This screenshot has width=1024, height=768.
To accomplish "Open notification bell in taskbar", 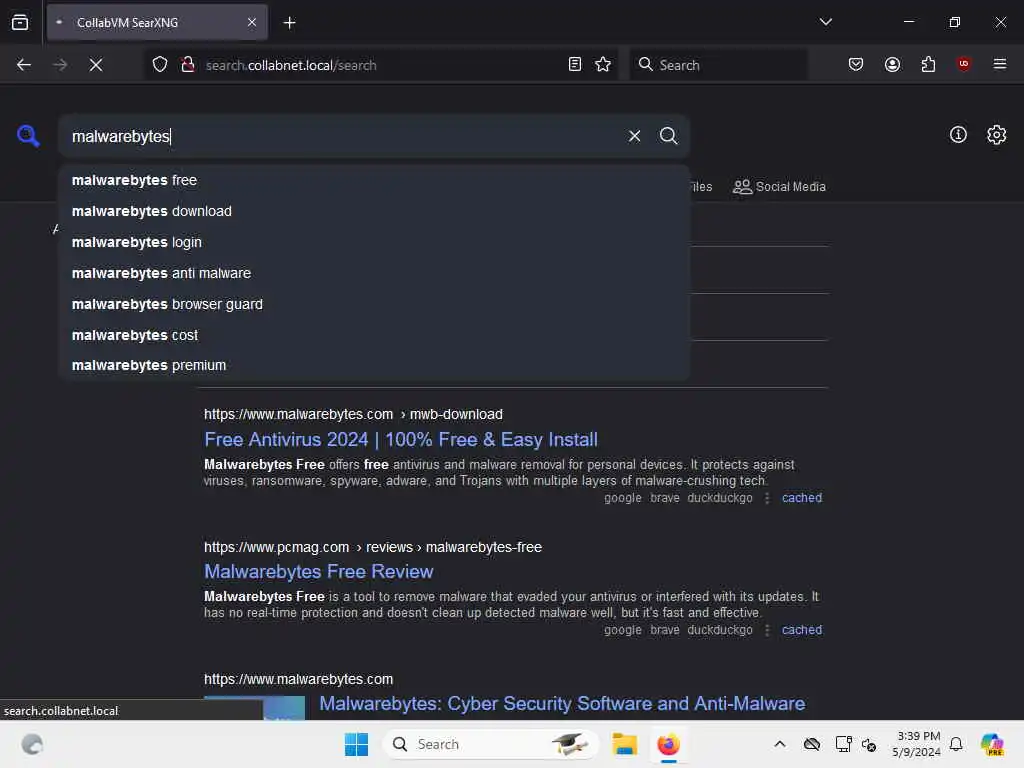I will point(955,744).
